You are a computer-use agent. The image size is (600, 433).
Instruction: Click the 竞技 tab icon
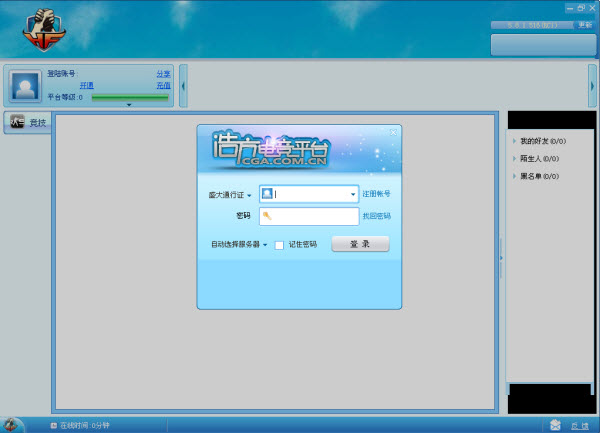17,122
